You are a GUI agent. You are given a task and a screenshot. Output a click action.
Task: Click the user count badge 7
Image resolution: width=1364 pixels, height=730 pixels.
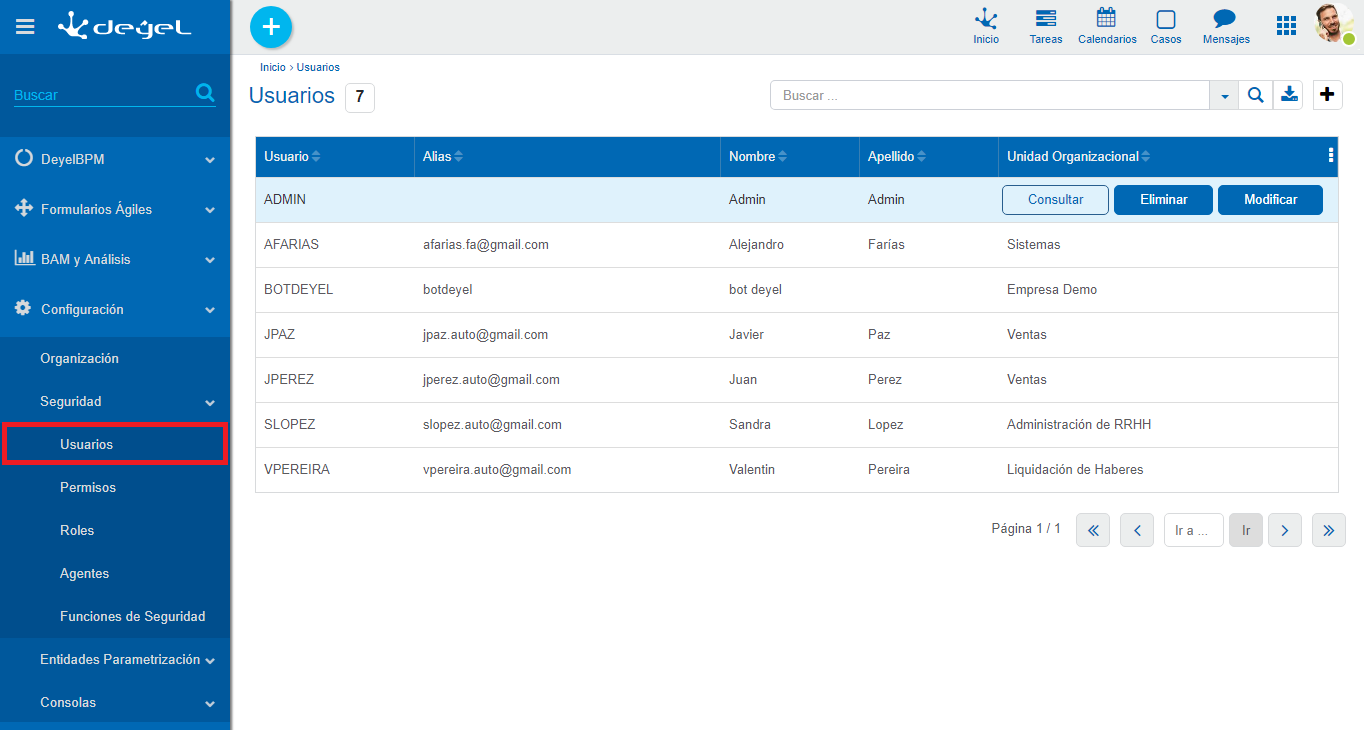(x=360, y=97)
